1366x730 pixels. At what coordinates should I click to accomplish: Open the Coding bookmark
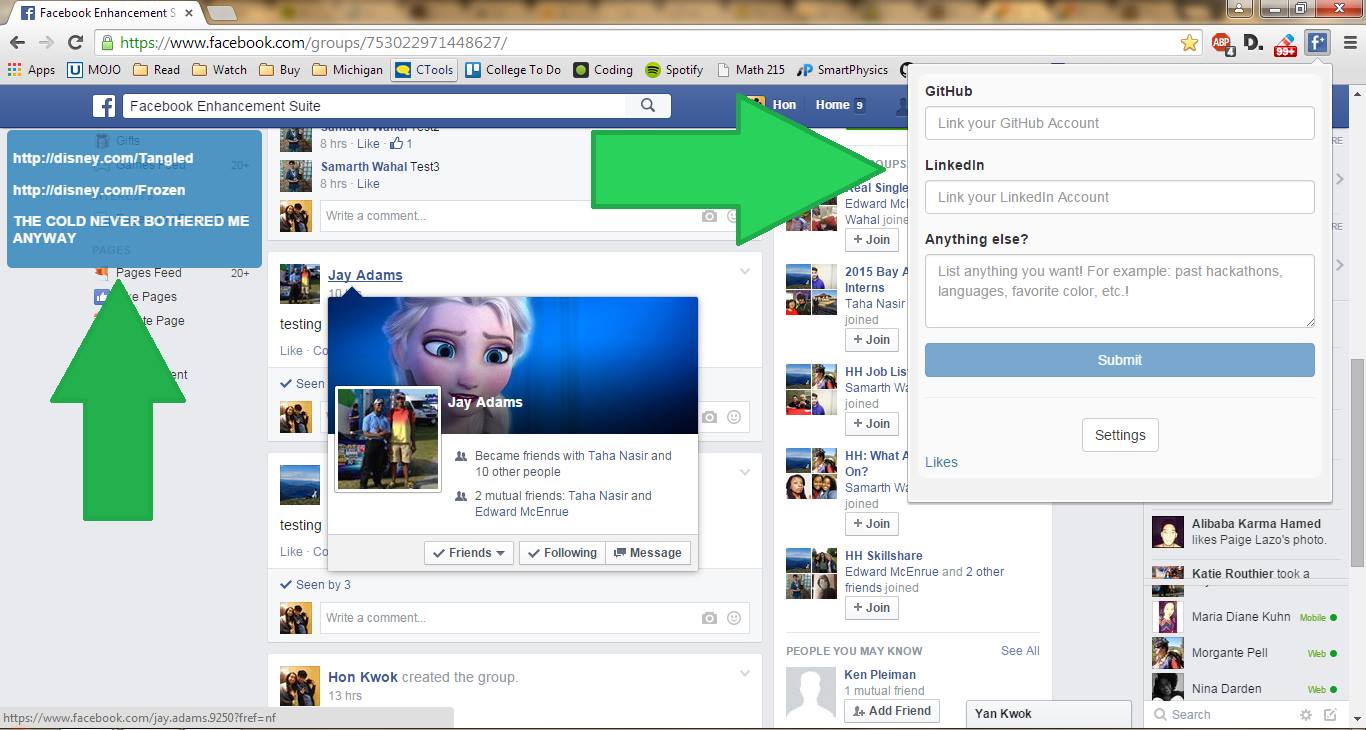pyautogui.click(x=603, y=70)
